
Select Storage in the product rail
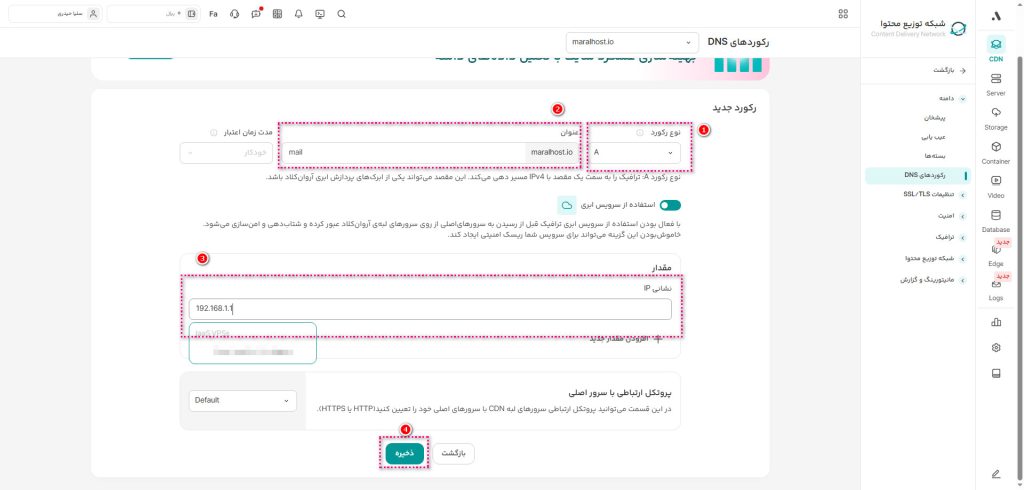click(996, 118)
